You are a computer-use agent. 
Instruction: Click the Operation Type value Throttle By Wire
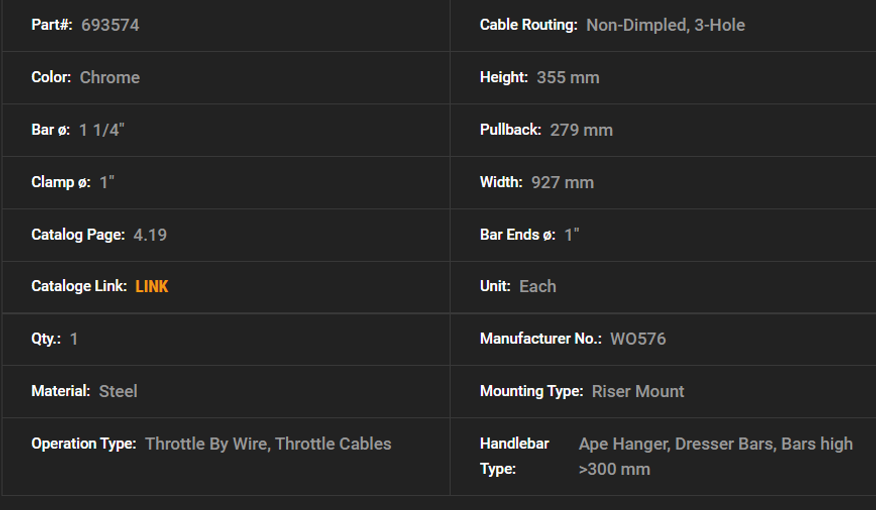pos(207,444)
